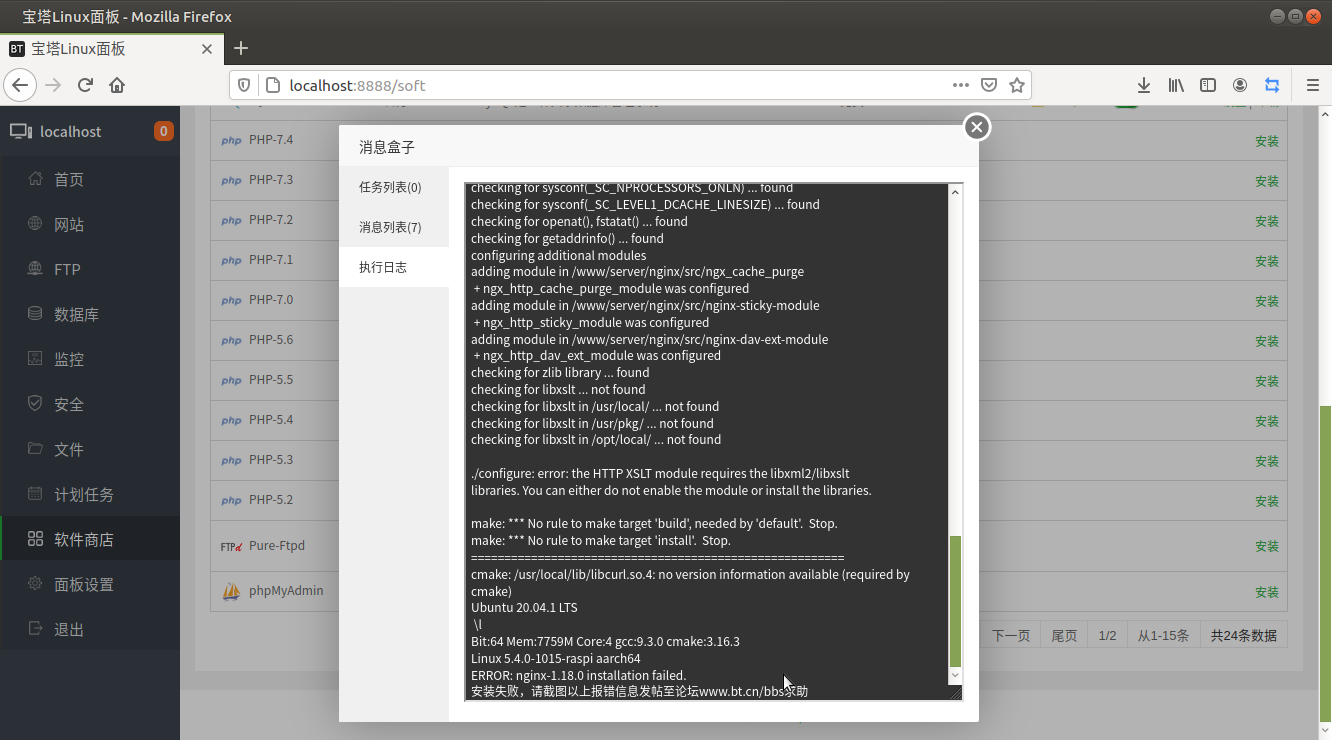
Task: Click the 软件商店 grid icon in sidebar
Action: (x=36, y=539)
